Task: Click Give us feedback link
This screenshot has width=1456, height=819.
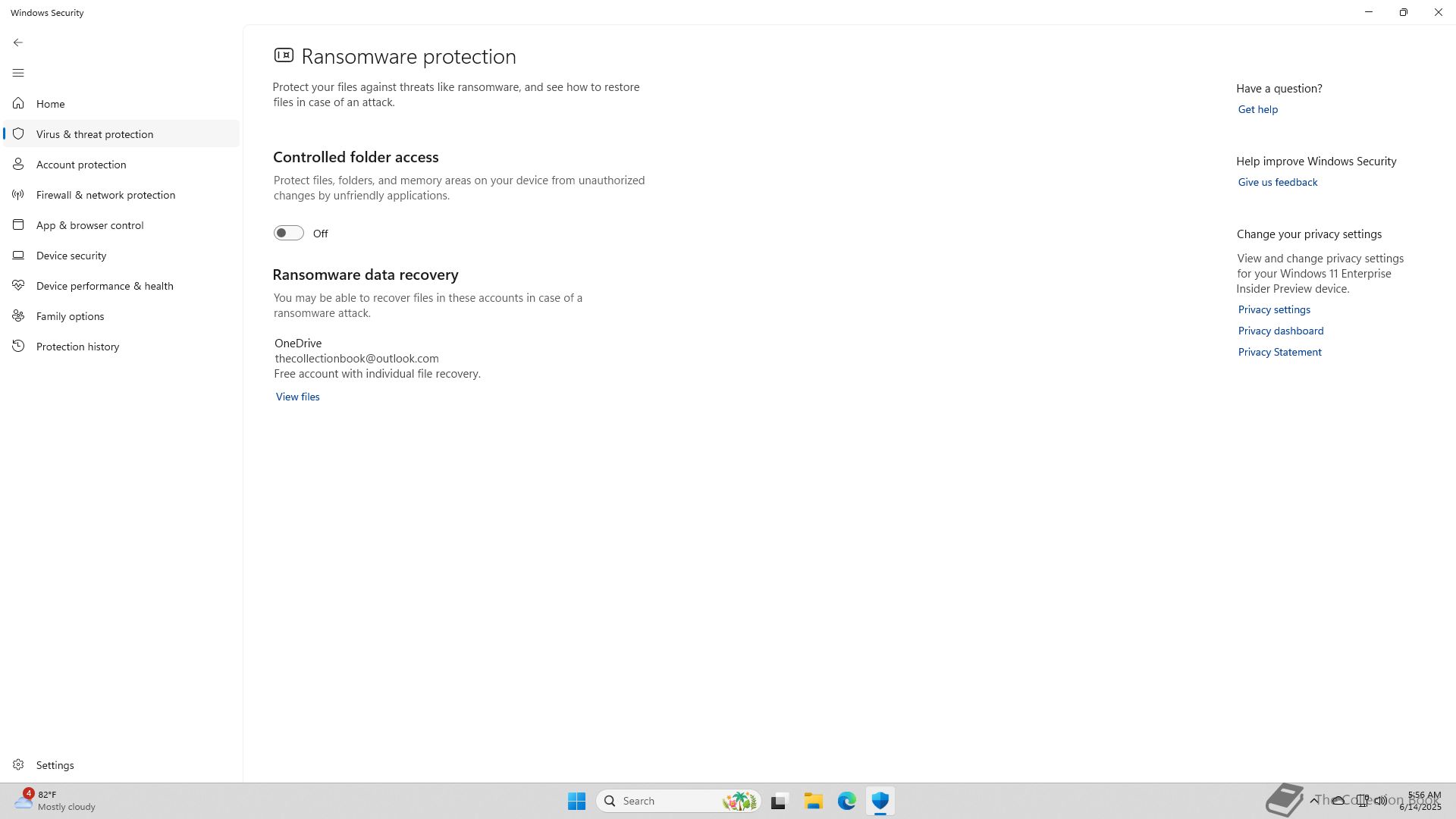Action: [x=1277, y=182]
